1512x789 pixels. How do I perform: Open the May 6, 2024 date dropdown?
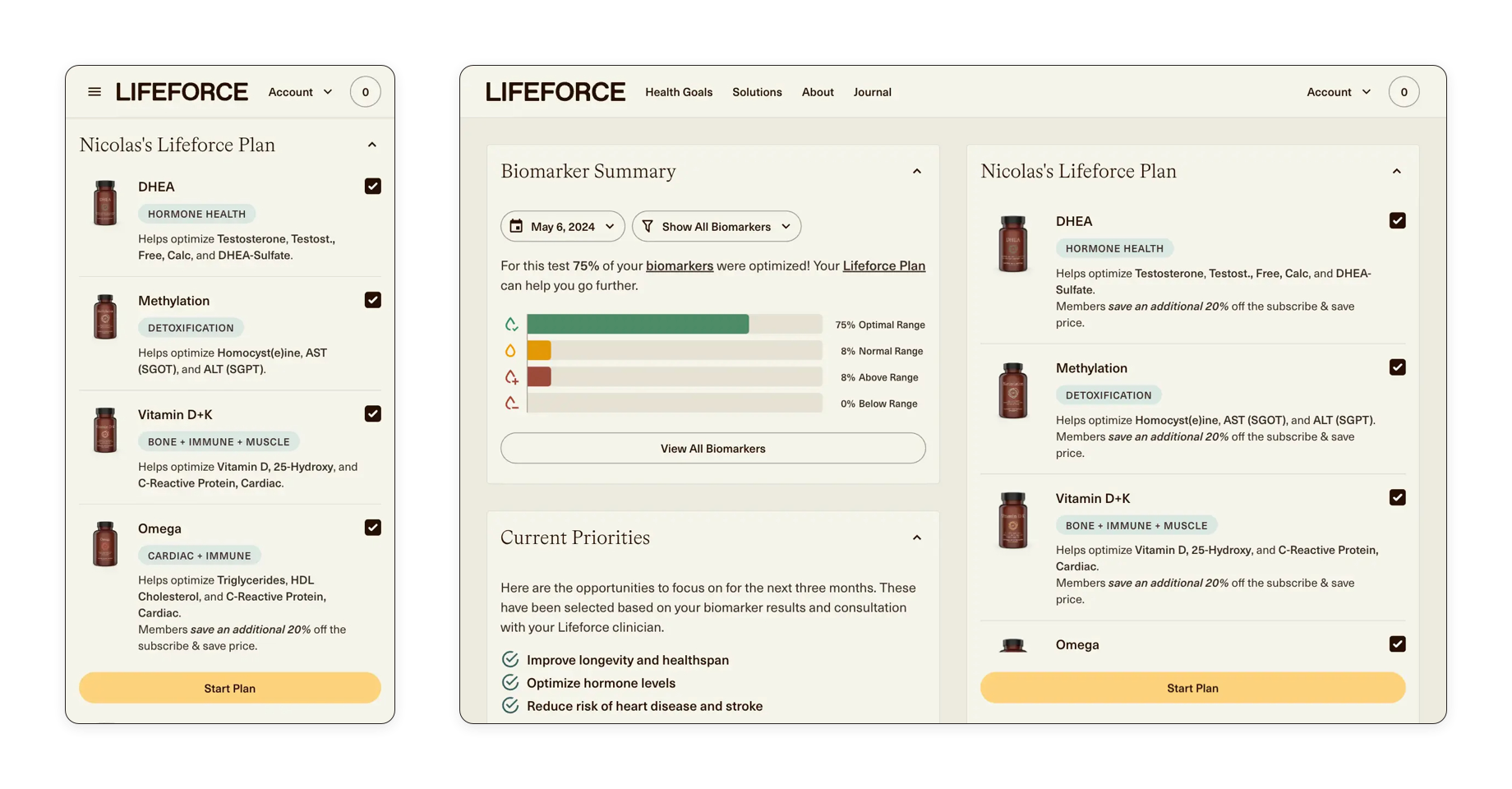coord(563,227)
